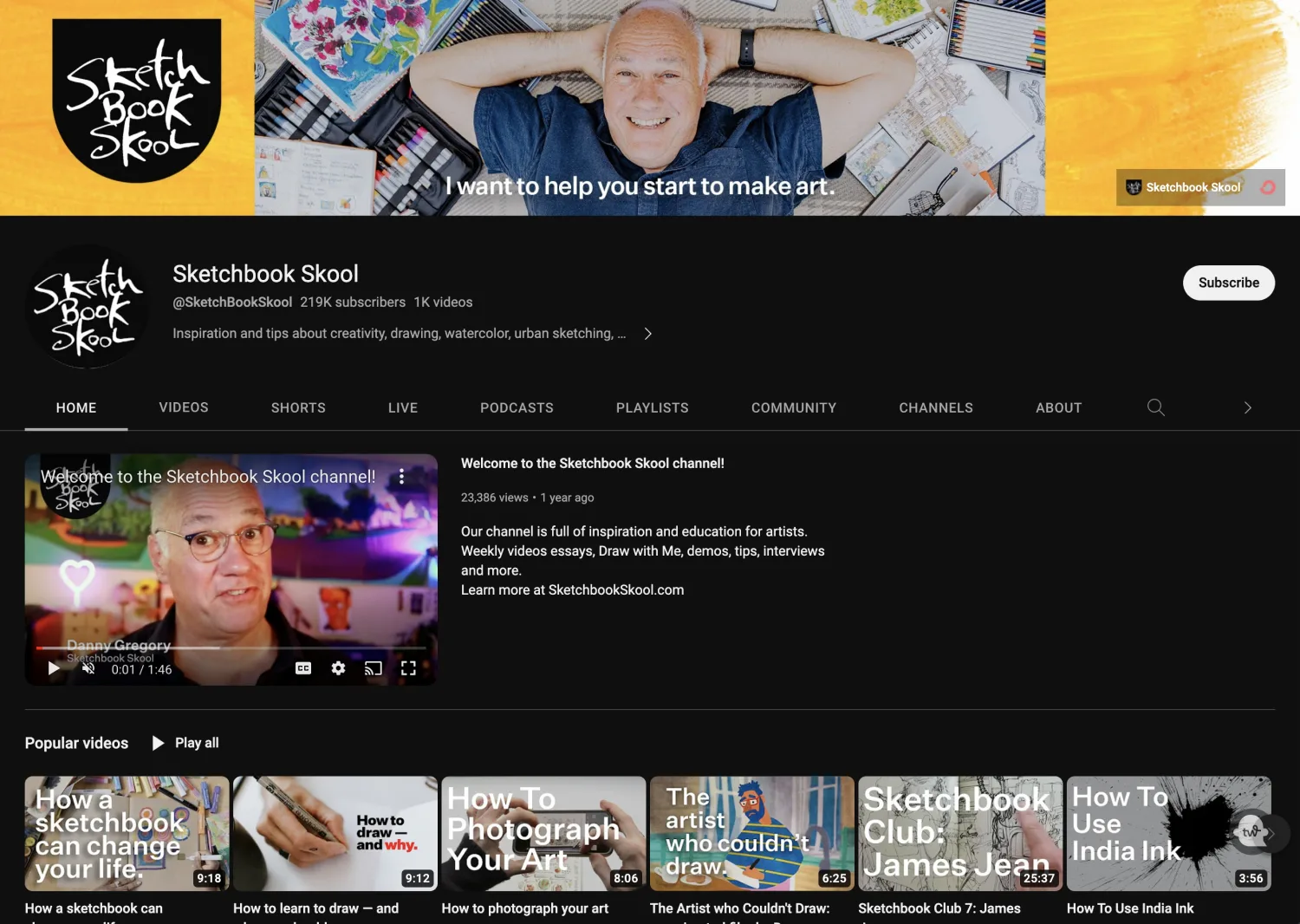This screenshot has height=924, width=1300.
Task: Click Play all for Popular videos
Action: point(186,743)
